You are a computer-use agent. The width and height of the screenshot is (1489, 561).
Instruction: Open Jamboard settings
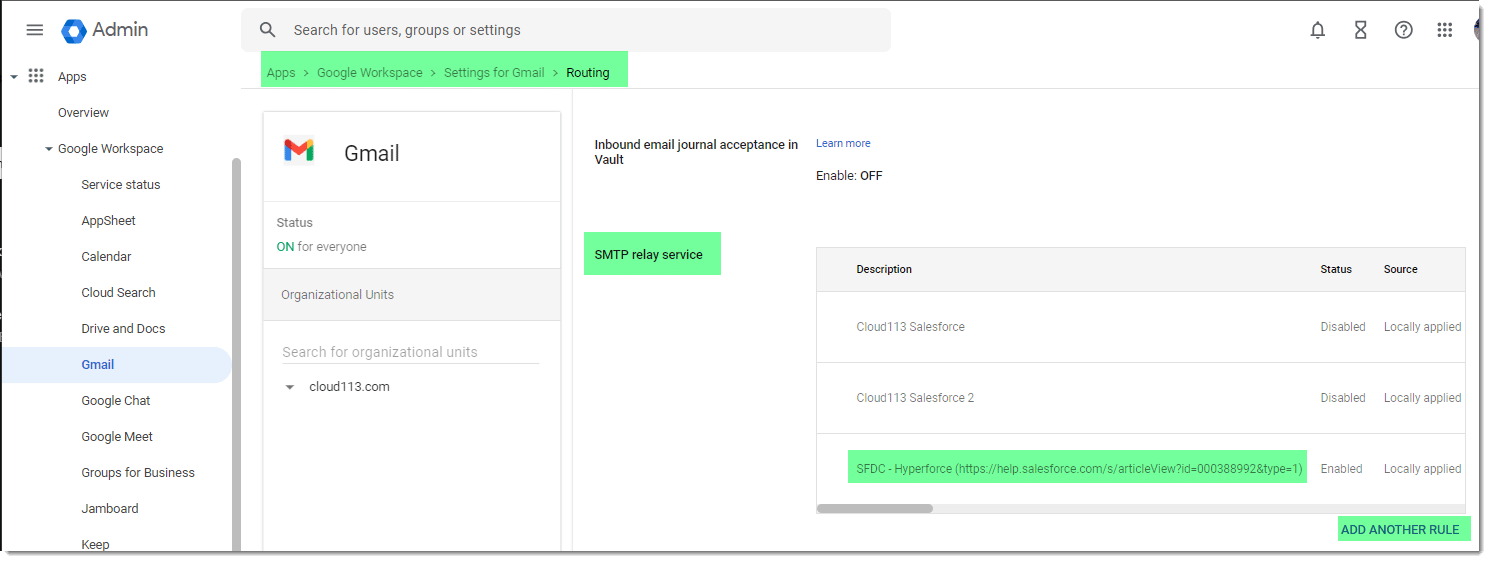point(110,509)
